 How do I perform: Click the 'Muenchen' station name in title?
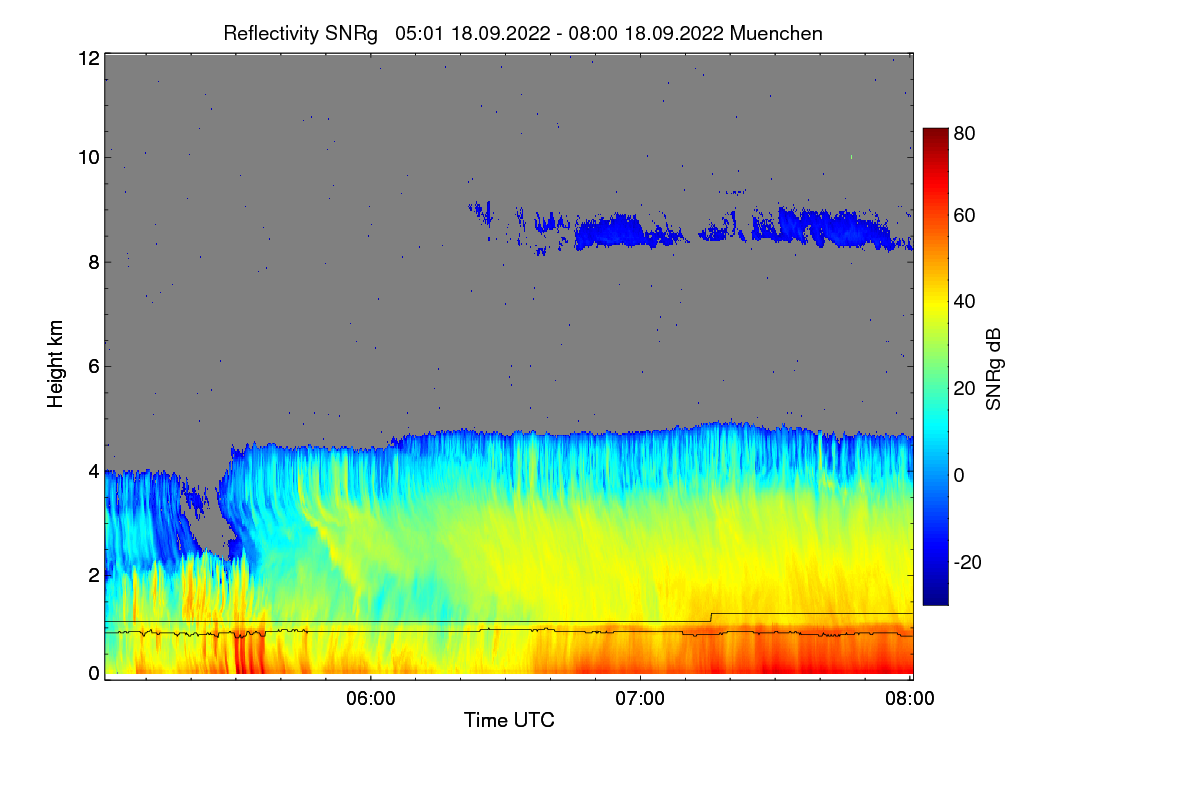point(776,33)
